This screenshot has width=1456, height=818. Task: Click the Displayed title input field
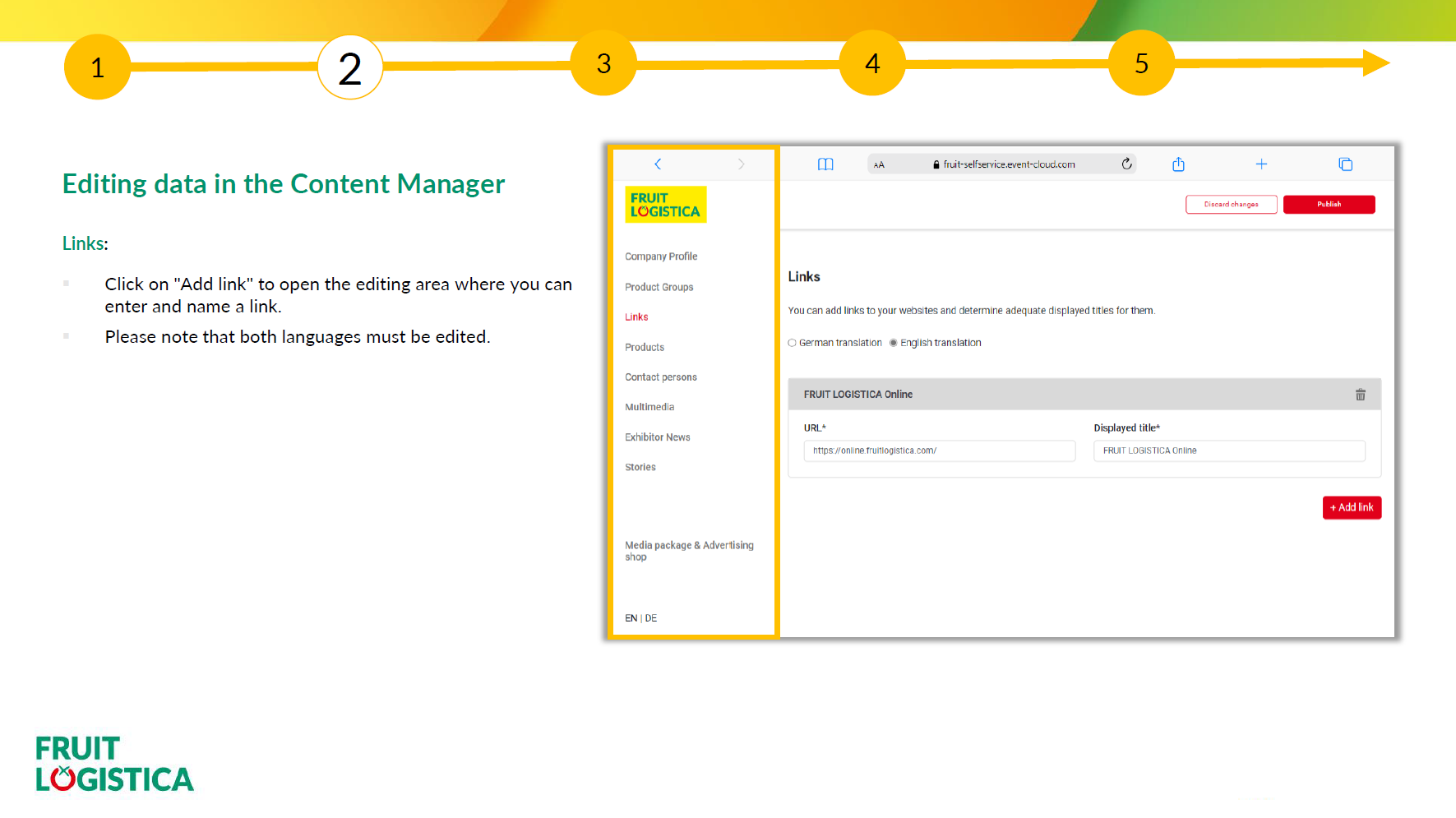1229,451
